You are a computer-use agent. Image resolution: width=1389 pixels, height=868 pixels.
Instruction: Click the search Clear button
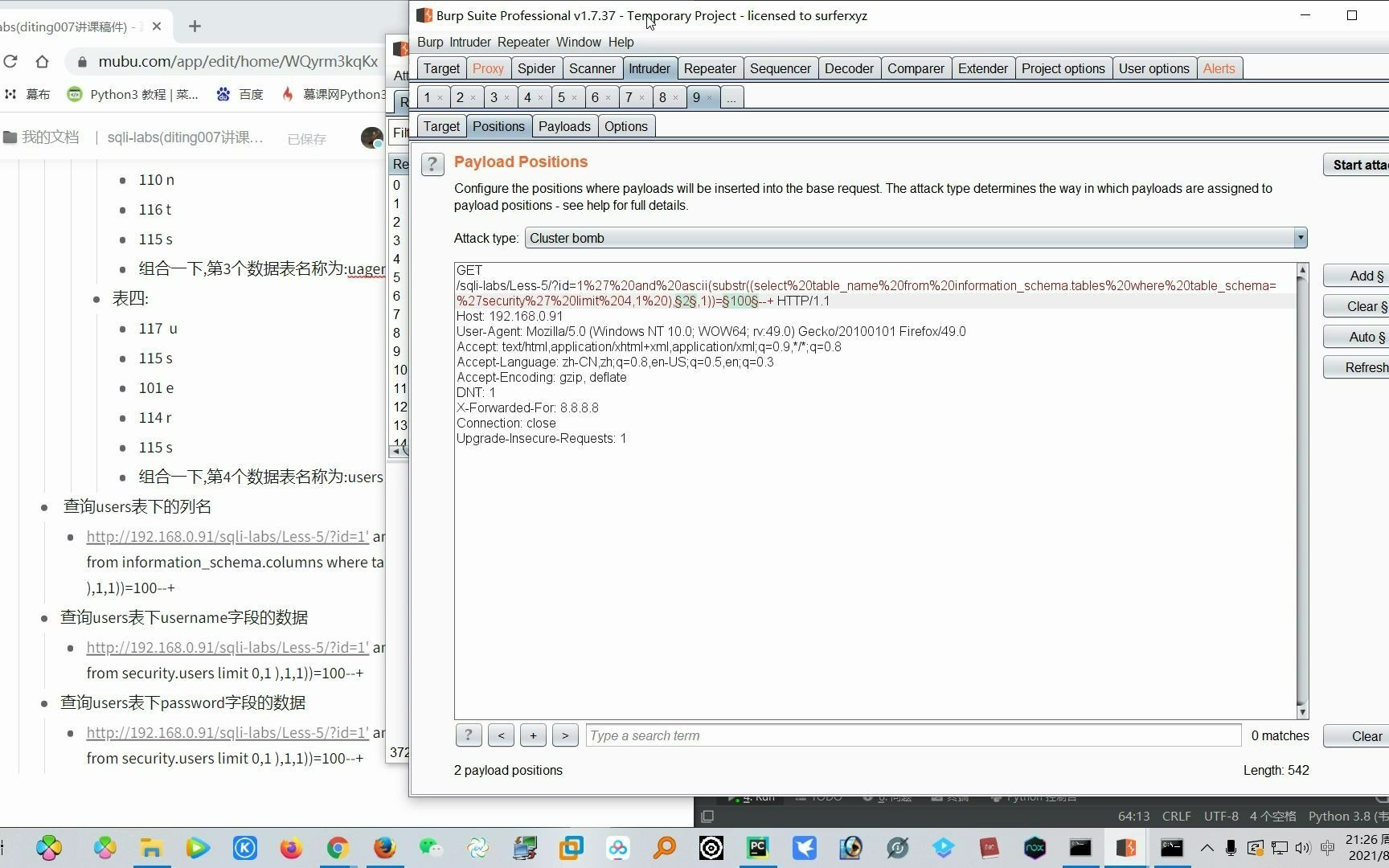1357,736
